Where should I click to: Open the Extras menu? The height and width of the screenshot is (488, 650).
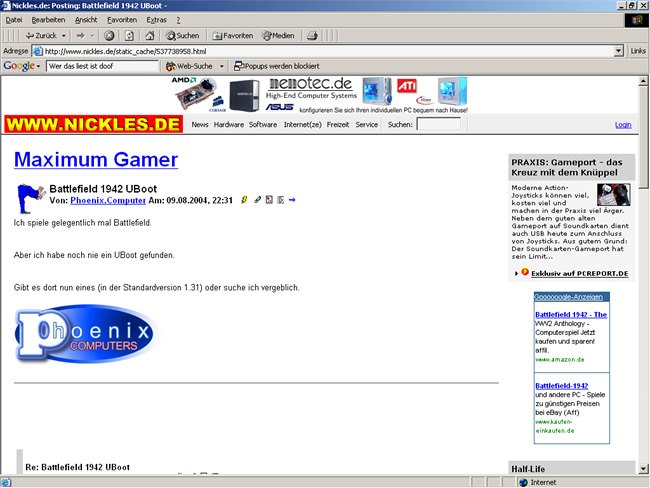pos(156,20)
